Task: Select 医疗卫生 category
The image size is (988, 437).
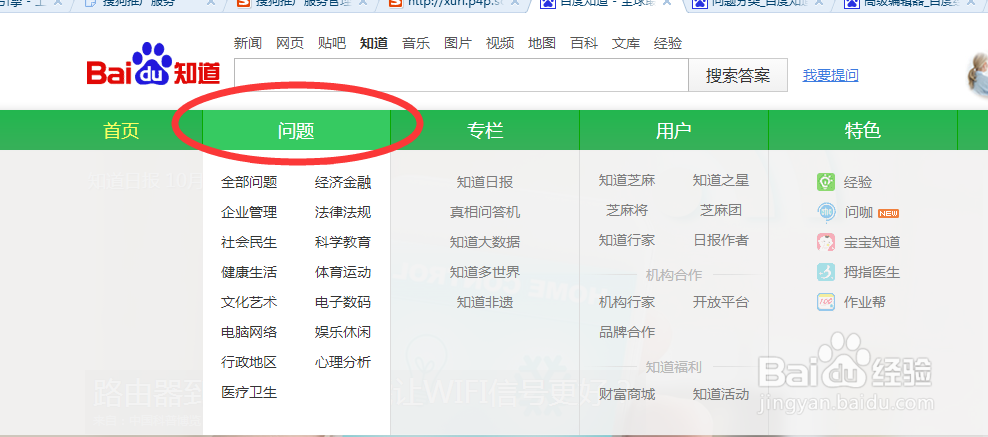Action: click(249, 392)
